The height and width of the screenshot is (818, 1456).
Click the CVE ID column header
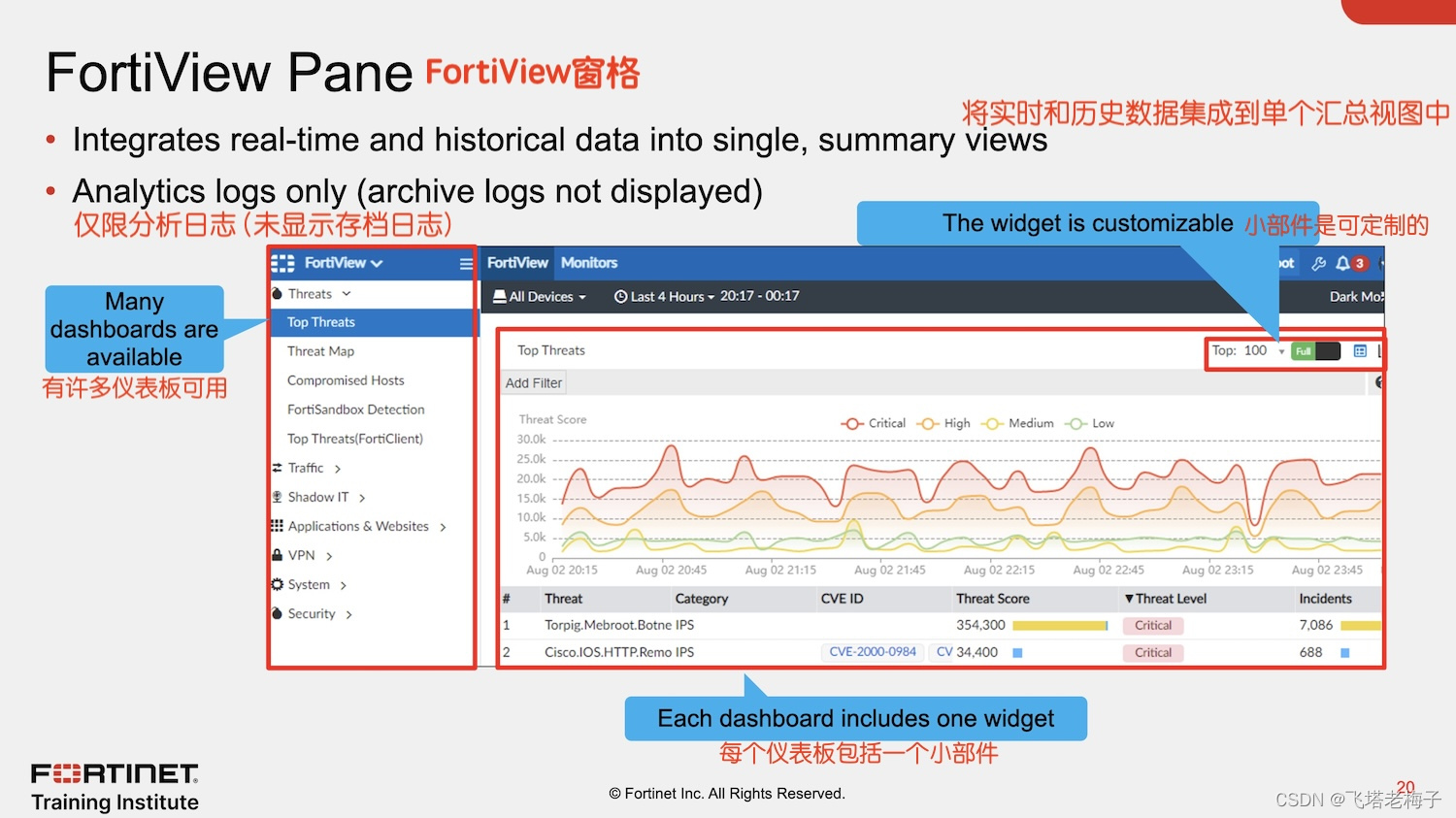(x=842, y=599)
